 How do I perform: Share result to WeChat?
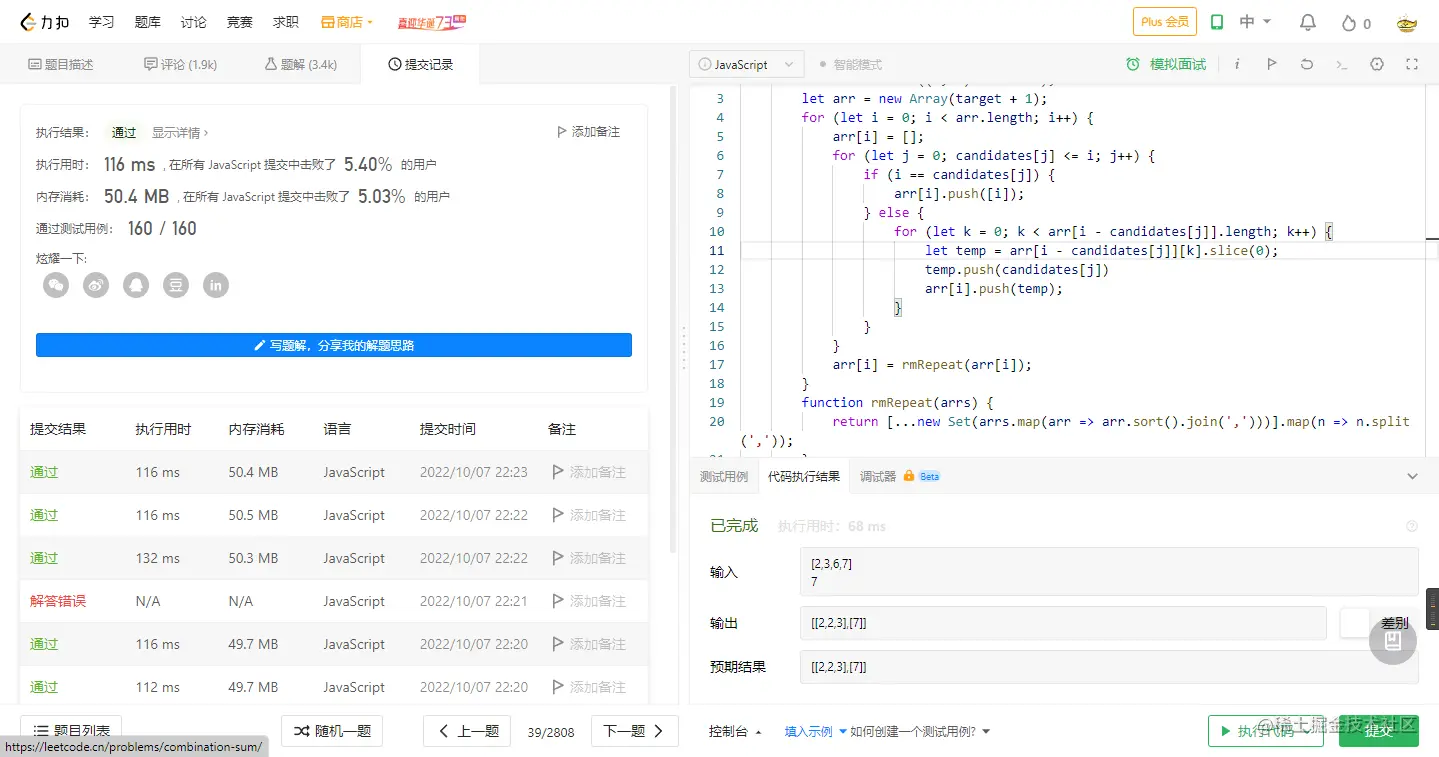pos(56,285)
